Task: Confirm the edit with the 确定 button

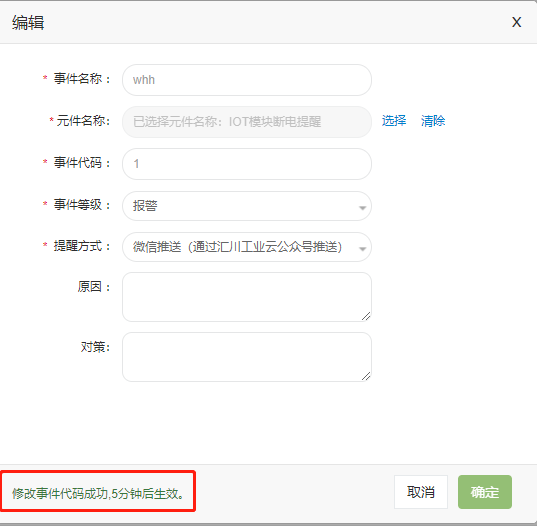Action: [x=485, y=492]
